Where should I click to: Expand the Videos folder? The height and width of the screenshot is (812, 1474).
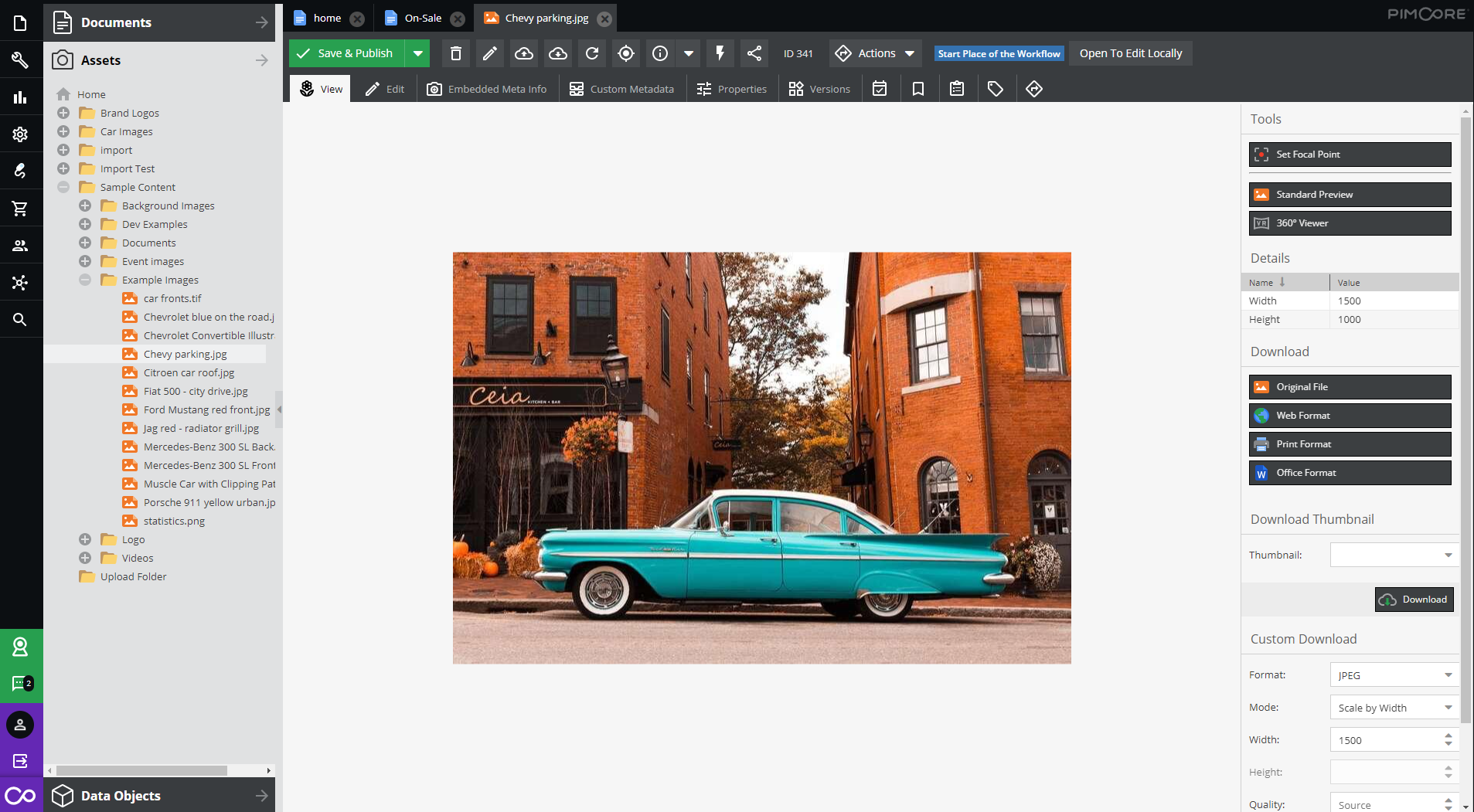tap(85, 558)
